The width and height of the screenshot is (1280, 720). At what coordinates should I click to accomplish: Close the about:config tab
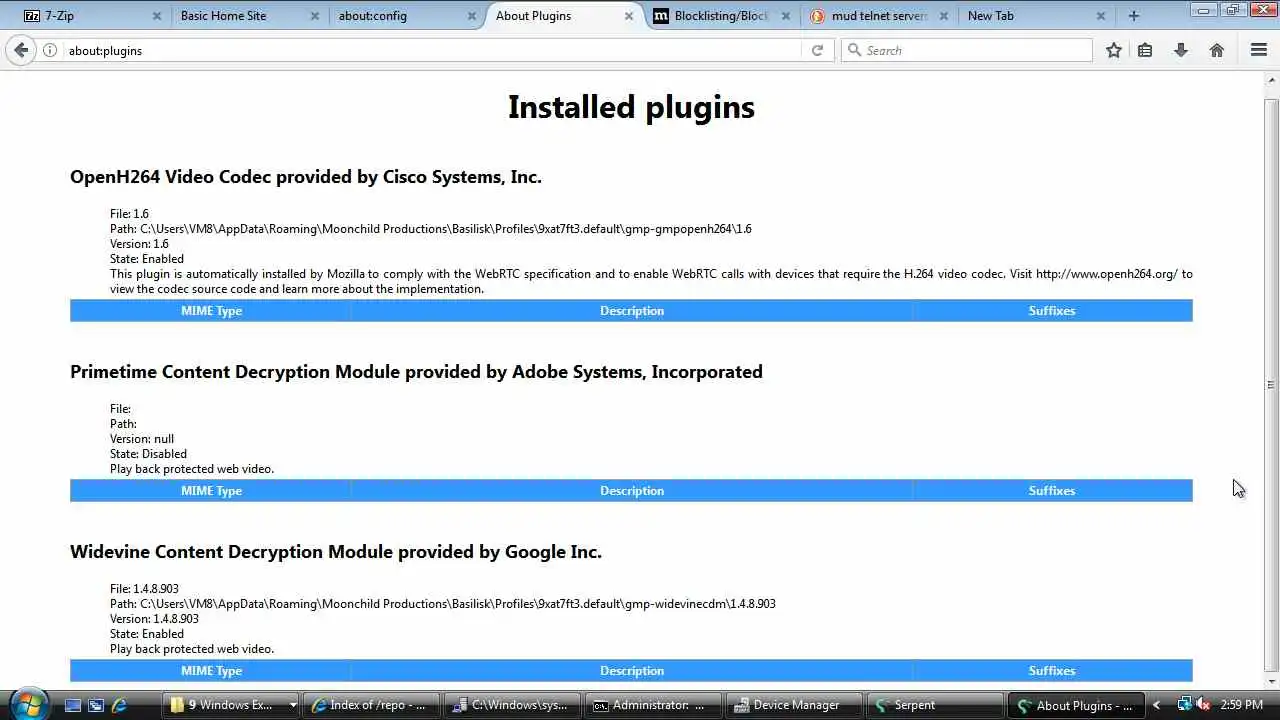click(x=472, y=16)
